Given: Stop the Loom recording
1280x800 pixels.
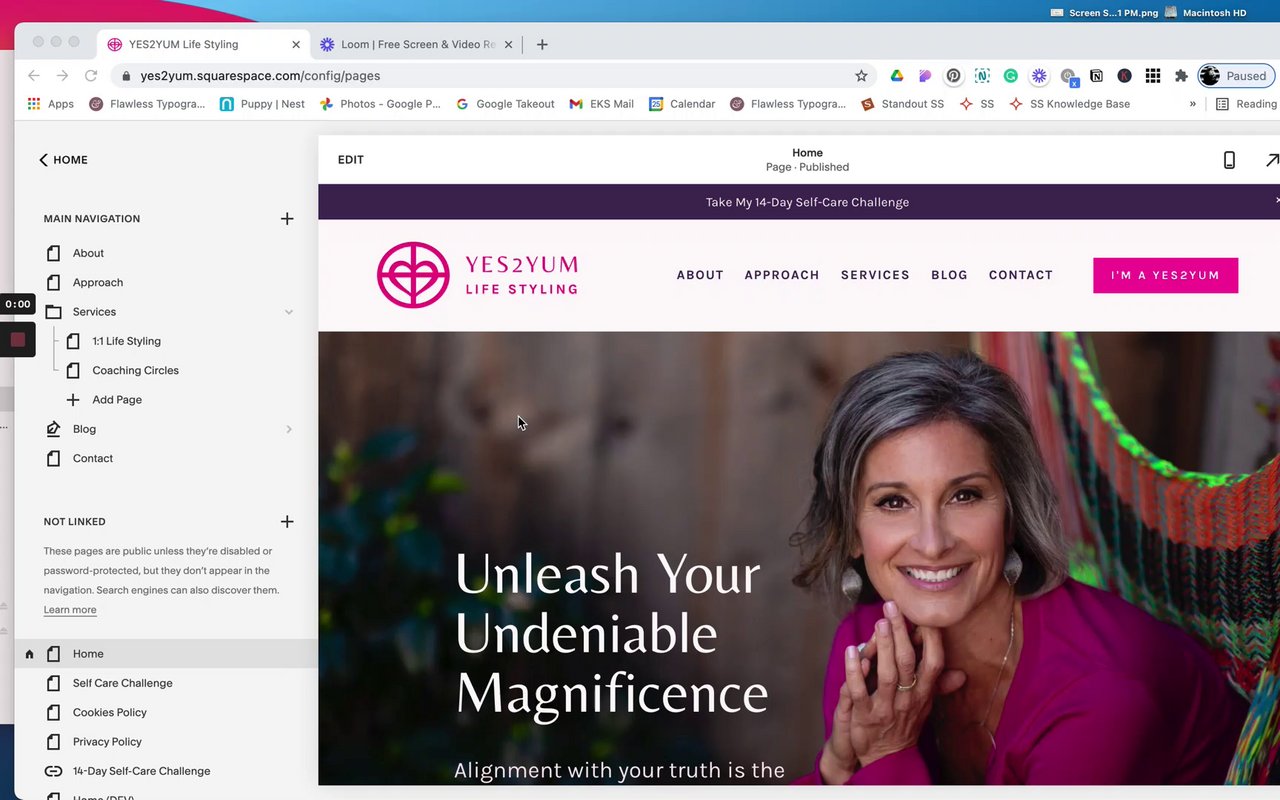Looking at the screenshot, I should point(17,340).
